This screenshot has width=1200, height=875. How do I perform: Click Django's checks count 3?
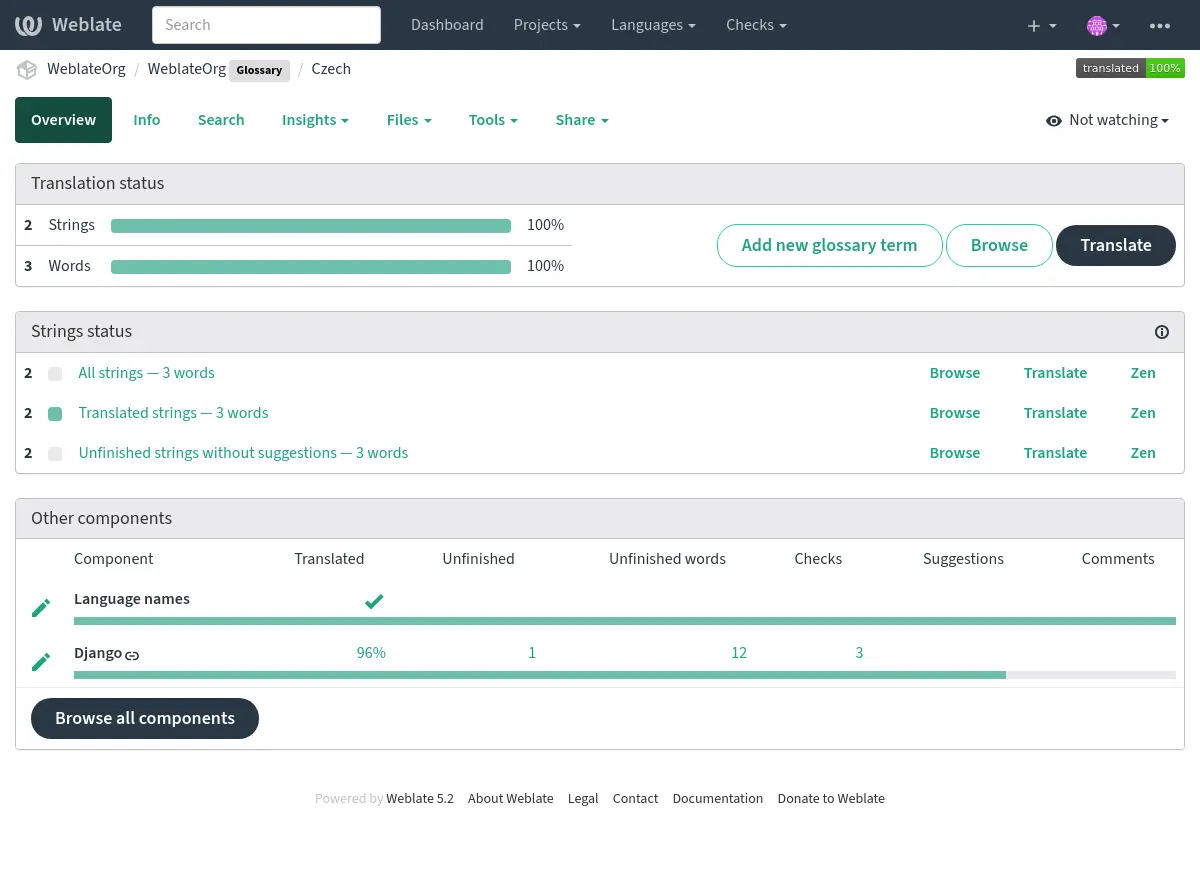(859, 653)
